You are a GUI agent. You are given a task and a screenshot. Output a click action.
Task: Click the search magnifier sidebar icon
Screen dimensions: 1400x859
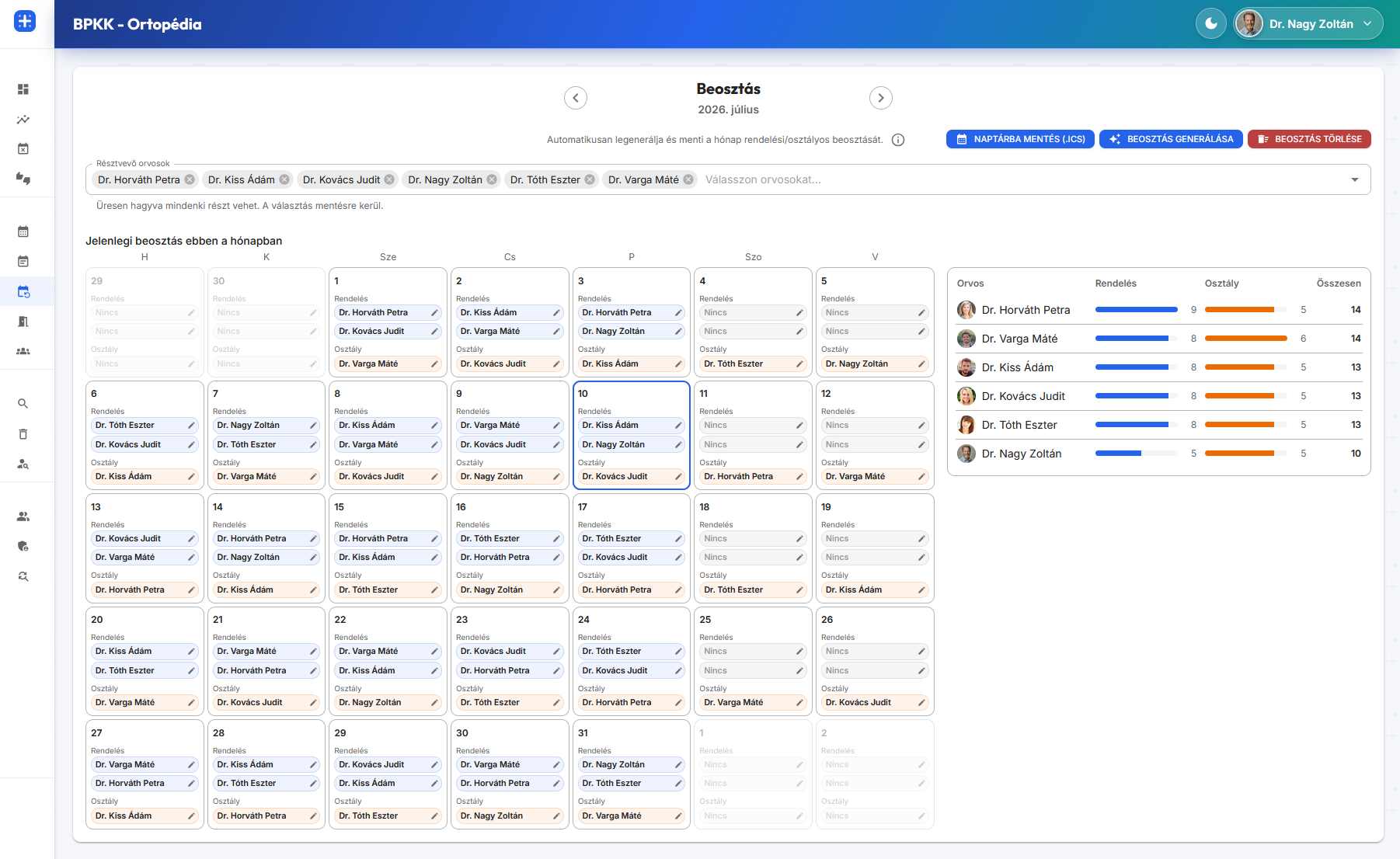tap(23, 404)
